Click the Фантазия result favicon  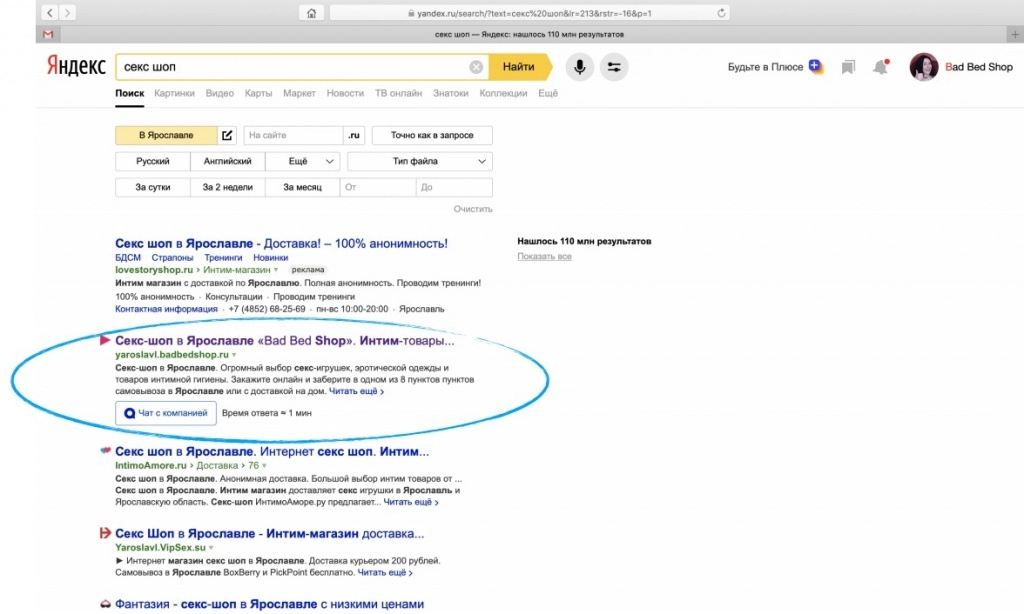pos(105,604)
